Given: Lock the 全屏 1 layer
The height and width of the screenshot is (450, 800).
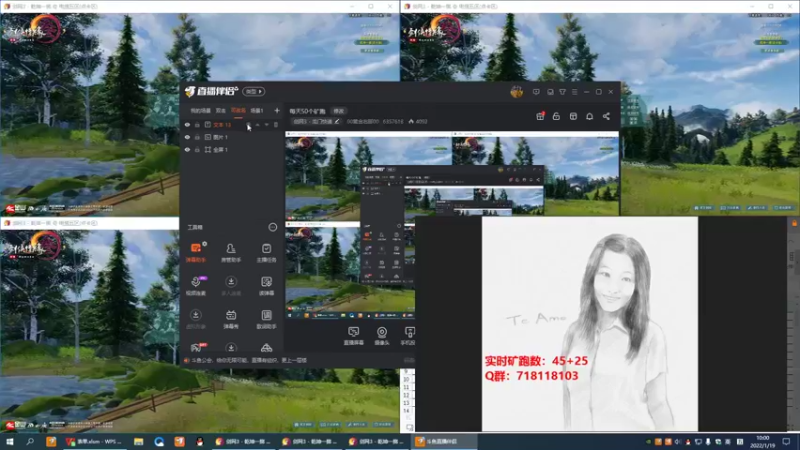Looking at the screenshot, I should click(197, 149).
